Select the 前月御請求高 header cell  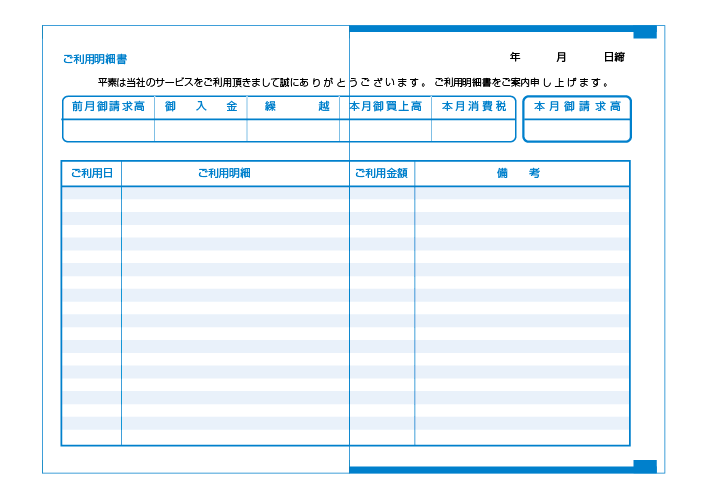(x=108, y=106)
